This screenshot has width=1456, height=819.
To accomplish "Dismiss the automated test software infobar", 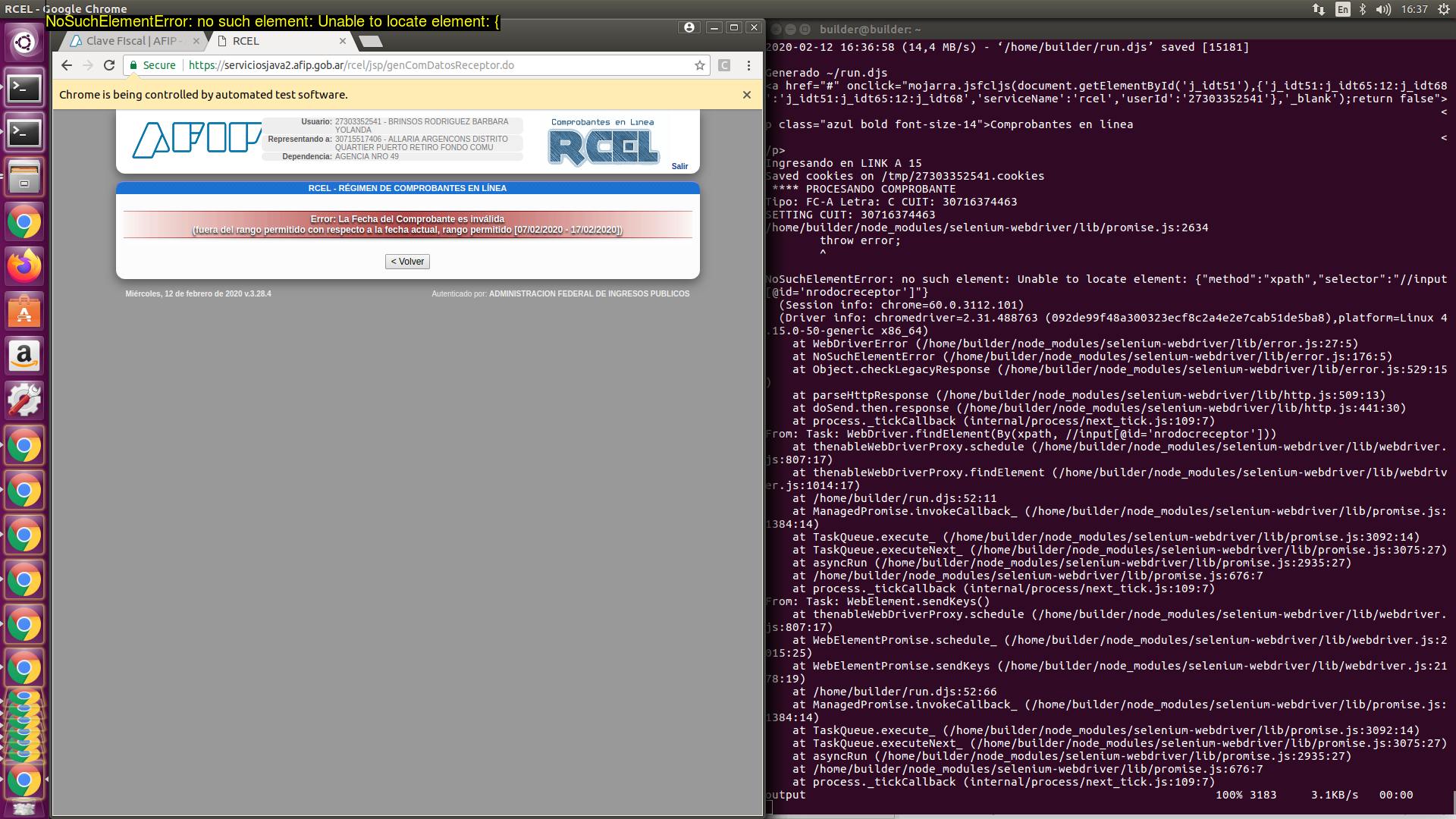I will coord(747,95).
